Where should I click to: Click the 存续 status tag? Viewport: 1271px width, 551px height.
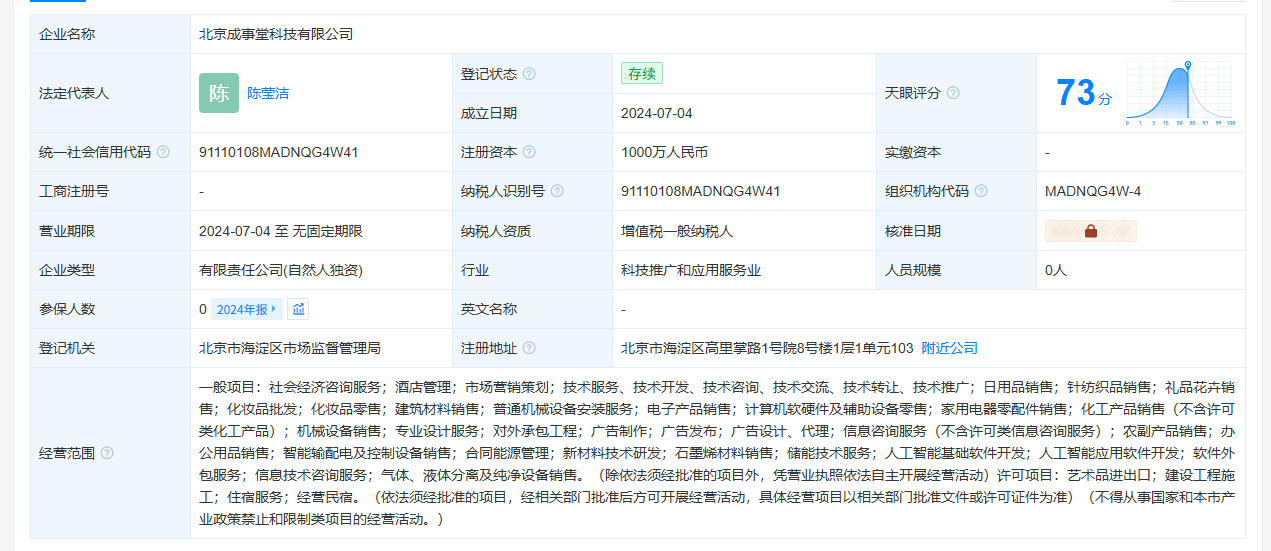(642, 74)
